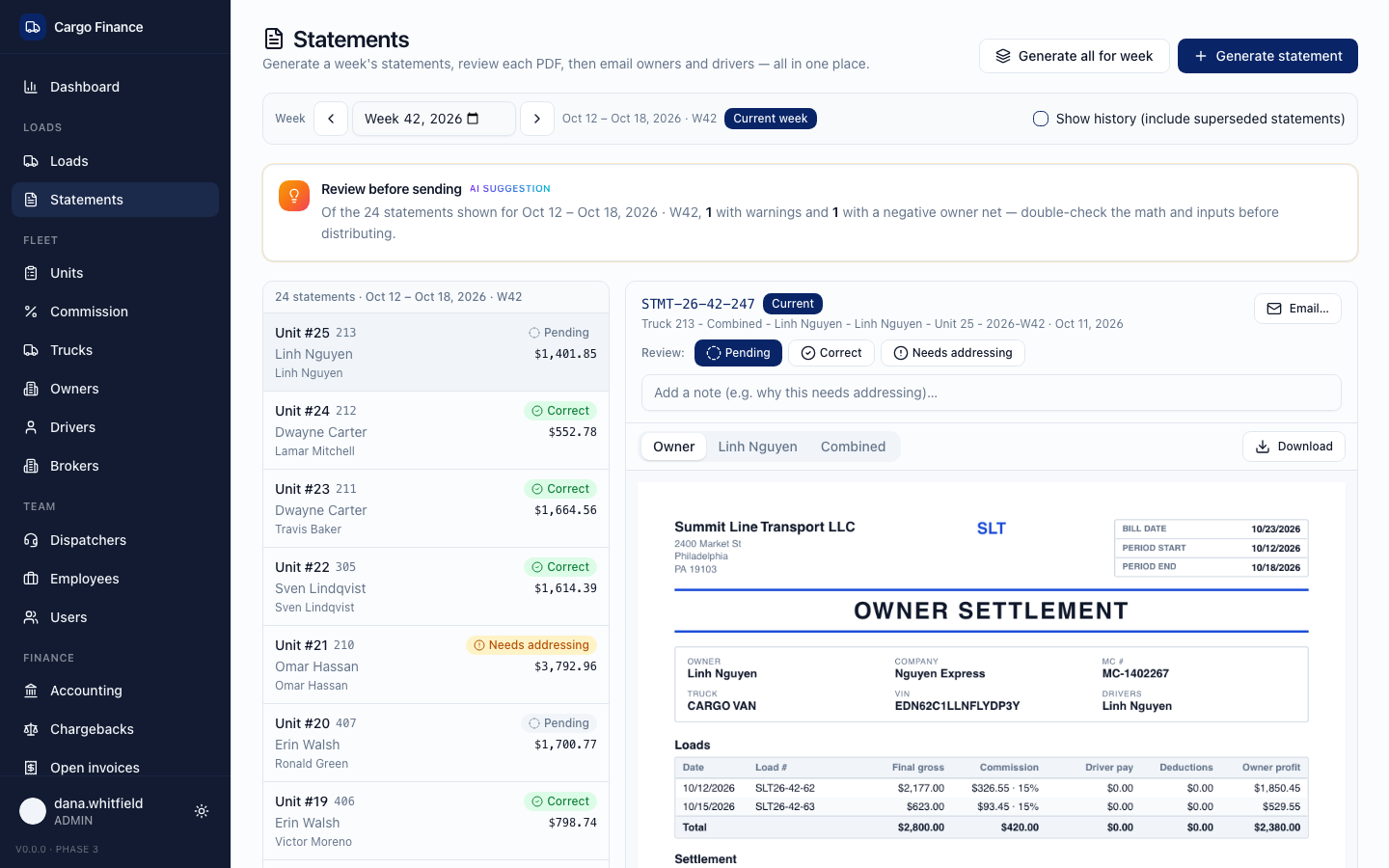
Task: Navigate to Trucks
Action: [x=115, y=350]
